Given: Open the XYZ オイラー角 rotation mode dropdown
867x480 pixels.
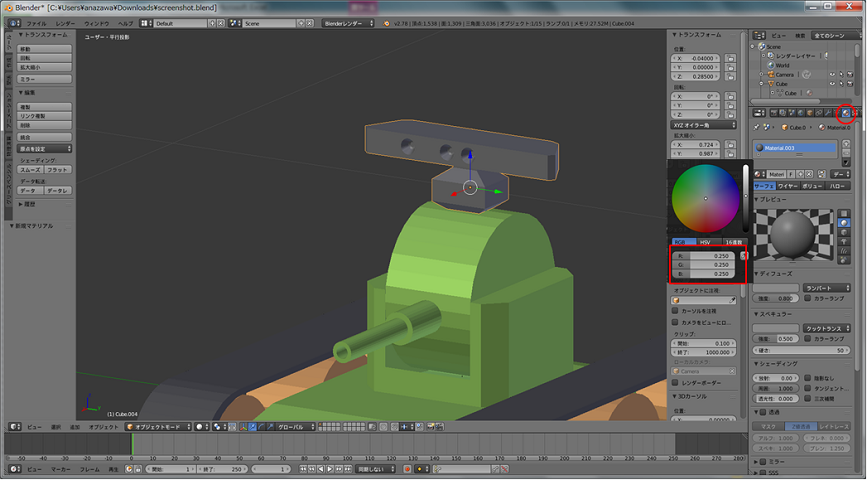Looking at the screenshot, I should (x=705, y=125).
